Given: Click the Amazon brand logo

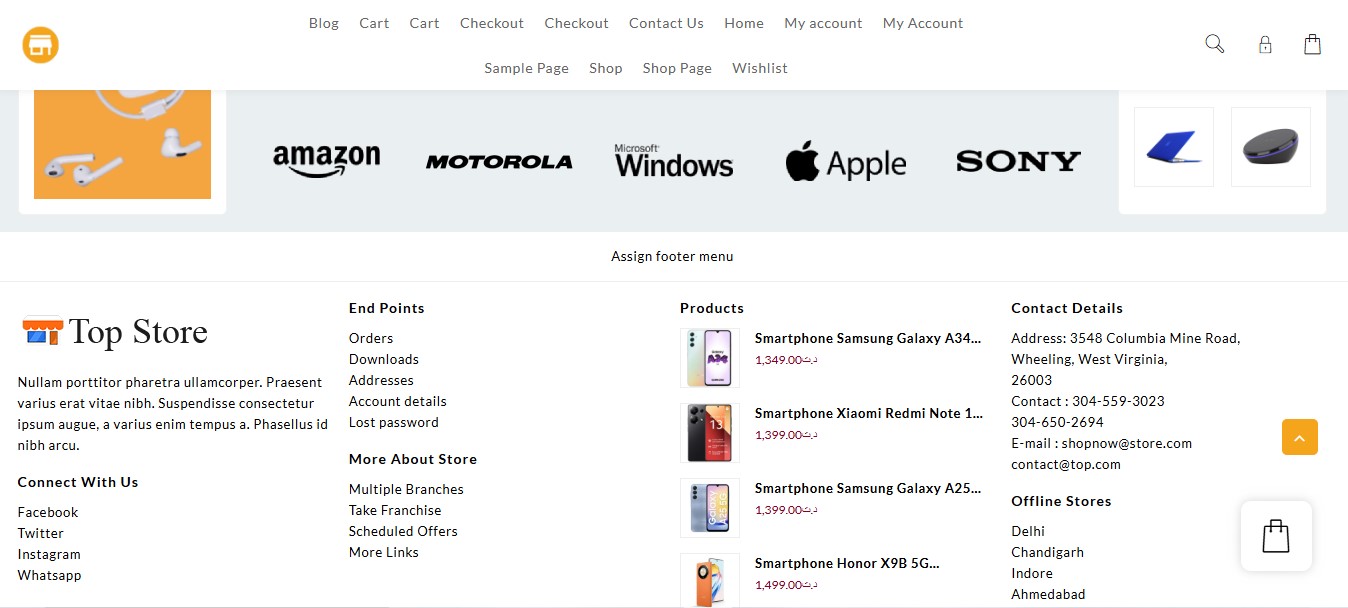Looking at the screenshot, I should [x=327, y=158].
